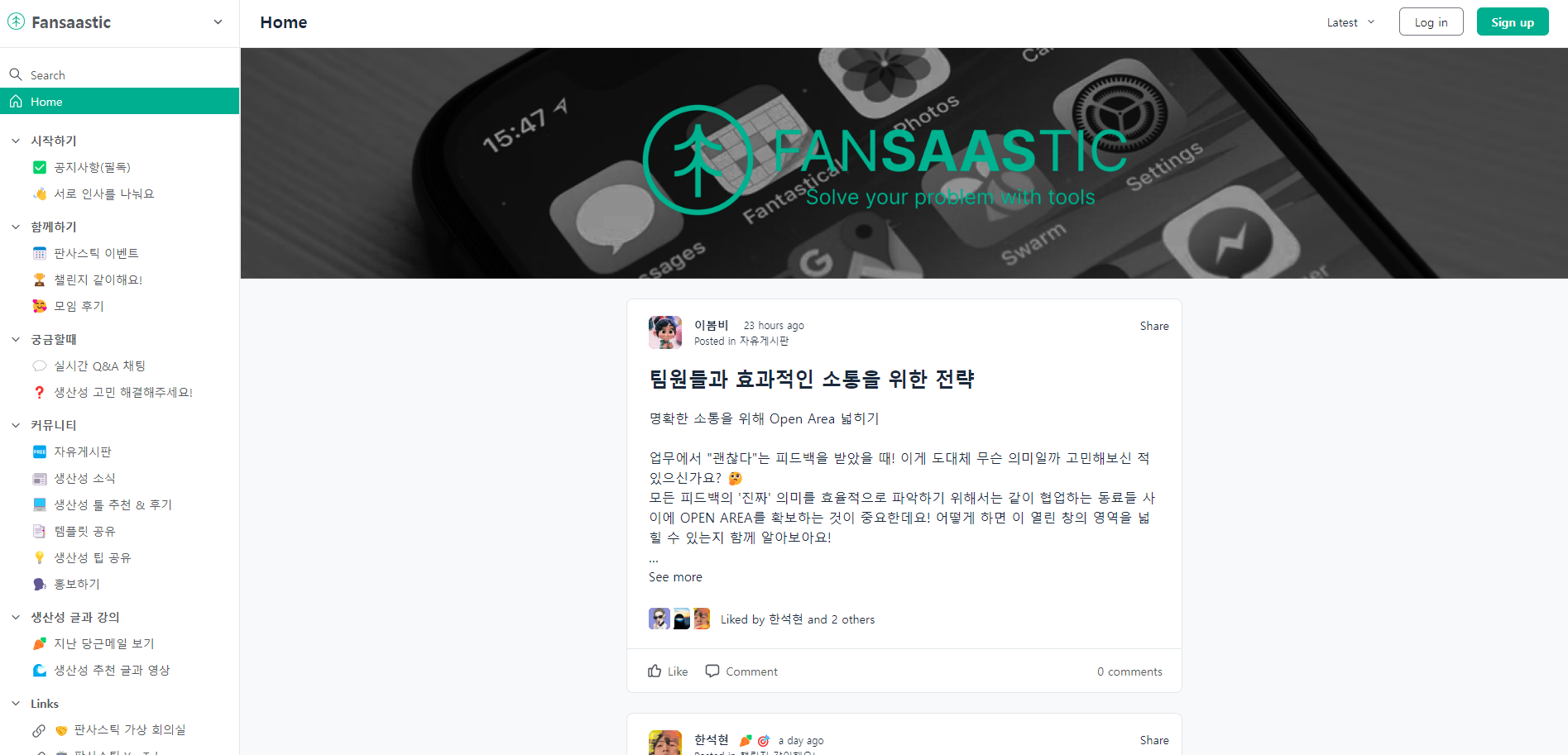
Task: Open the Latest sort dropdown
Action: (1350, 22)
